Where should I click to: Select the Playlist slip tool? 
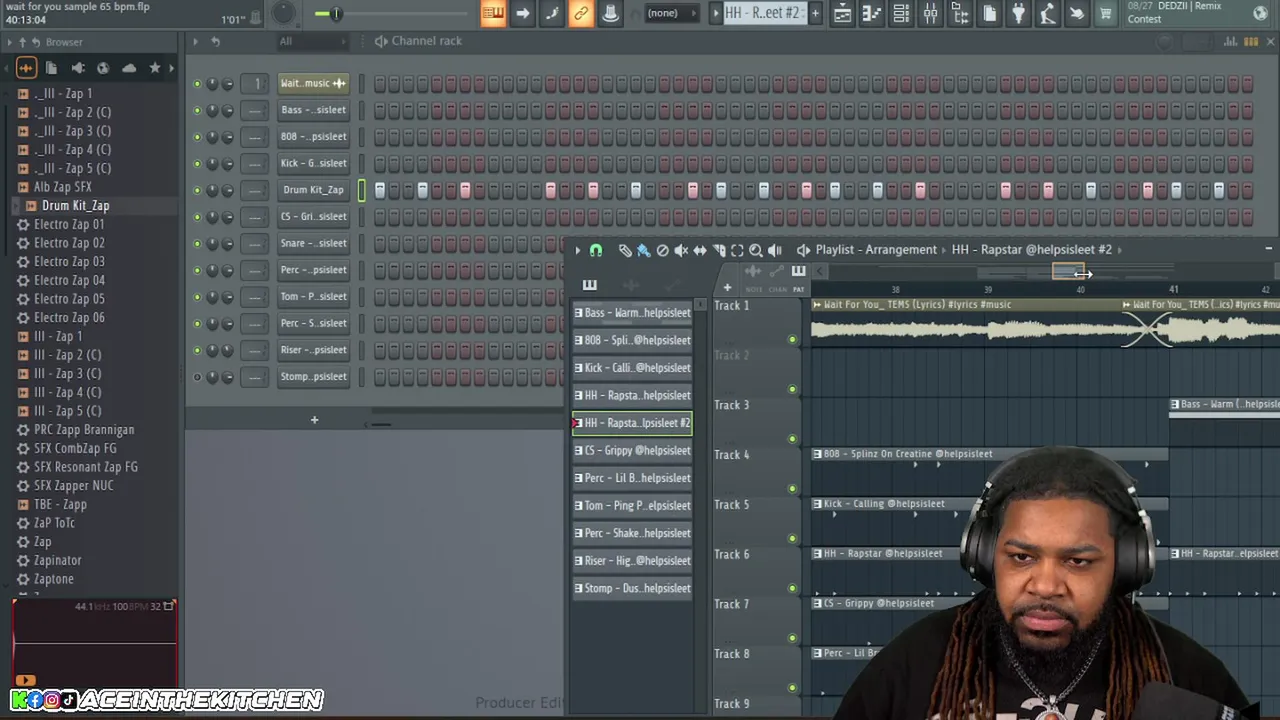tap(700, 250)
